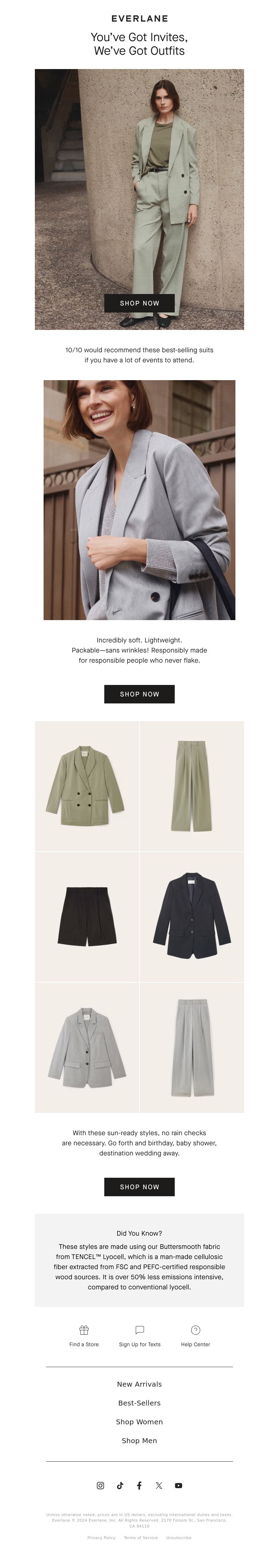
Task: Select the black shorts product image
Action: coord(86,917)
